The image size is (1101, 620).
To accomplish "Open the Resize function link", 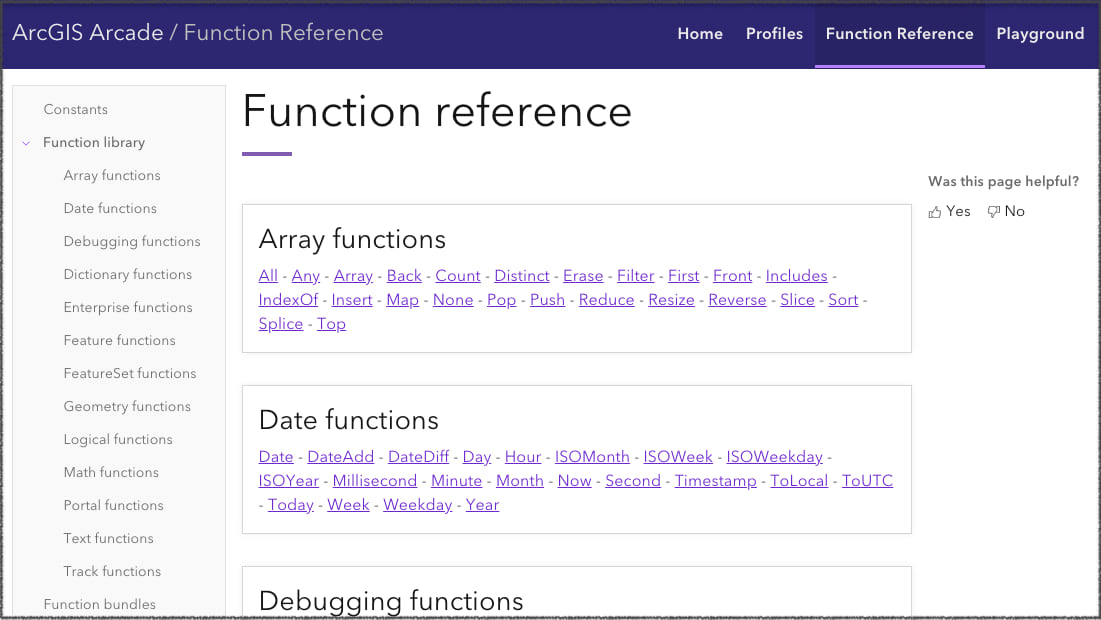I will [671, 300].
